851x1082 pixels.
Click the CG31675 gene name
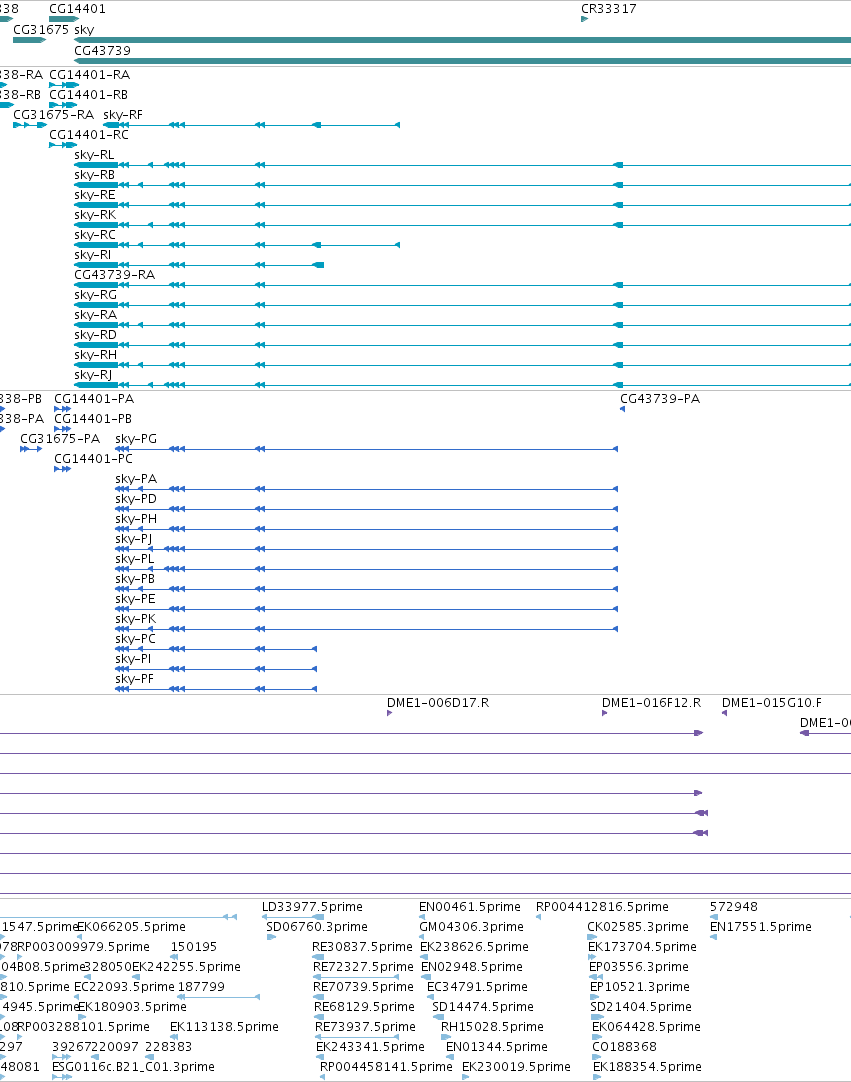pyautogui.click(x=41, y=30)
